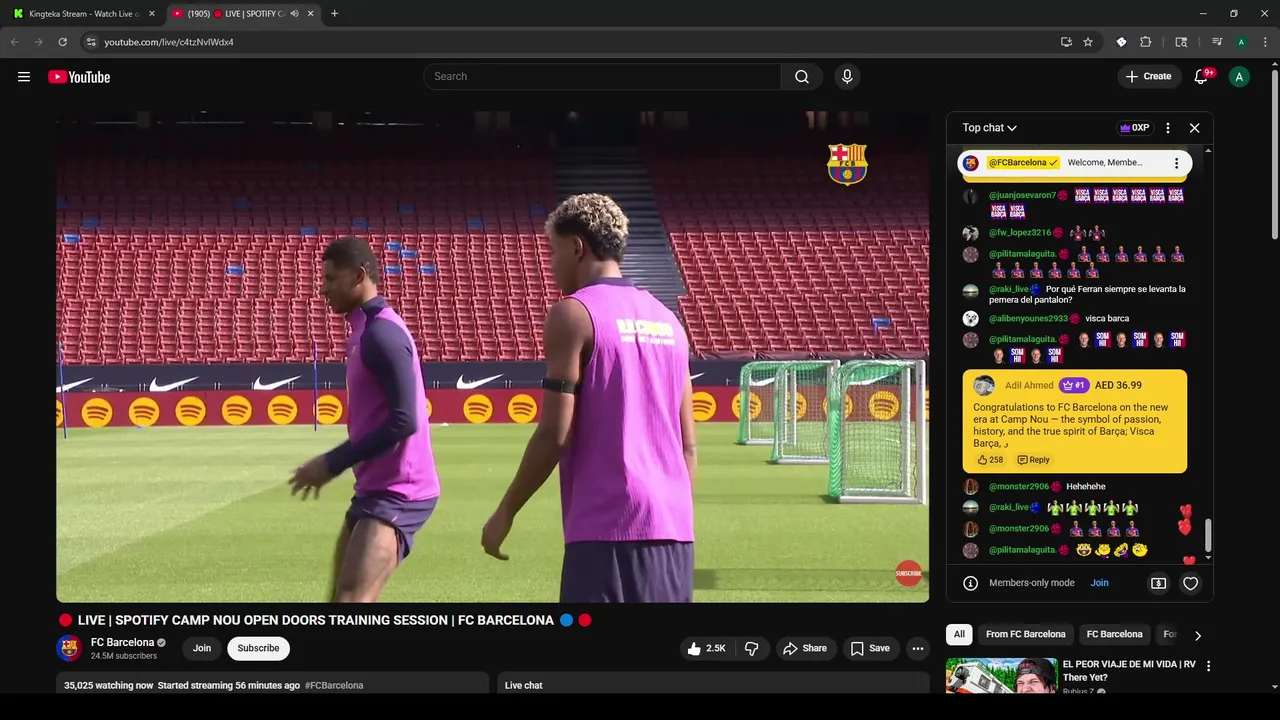
Task: Open the Chrome three-dot menu
Action: tap(1265, 42)
